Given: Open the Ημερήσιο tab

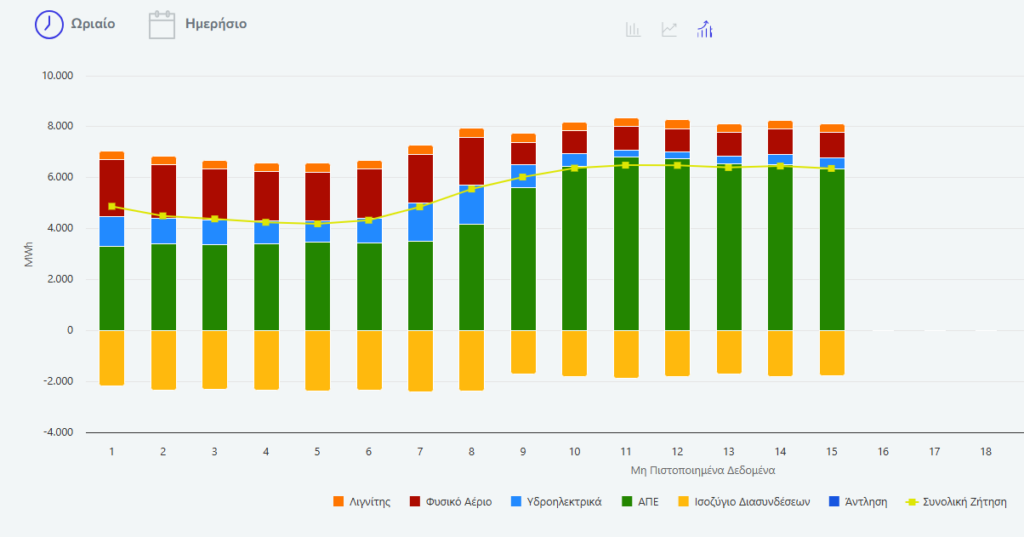Looking at the screenshot, I should click(216, 24).
